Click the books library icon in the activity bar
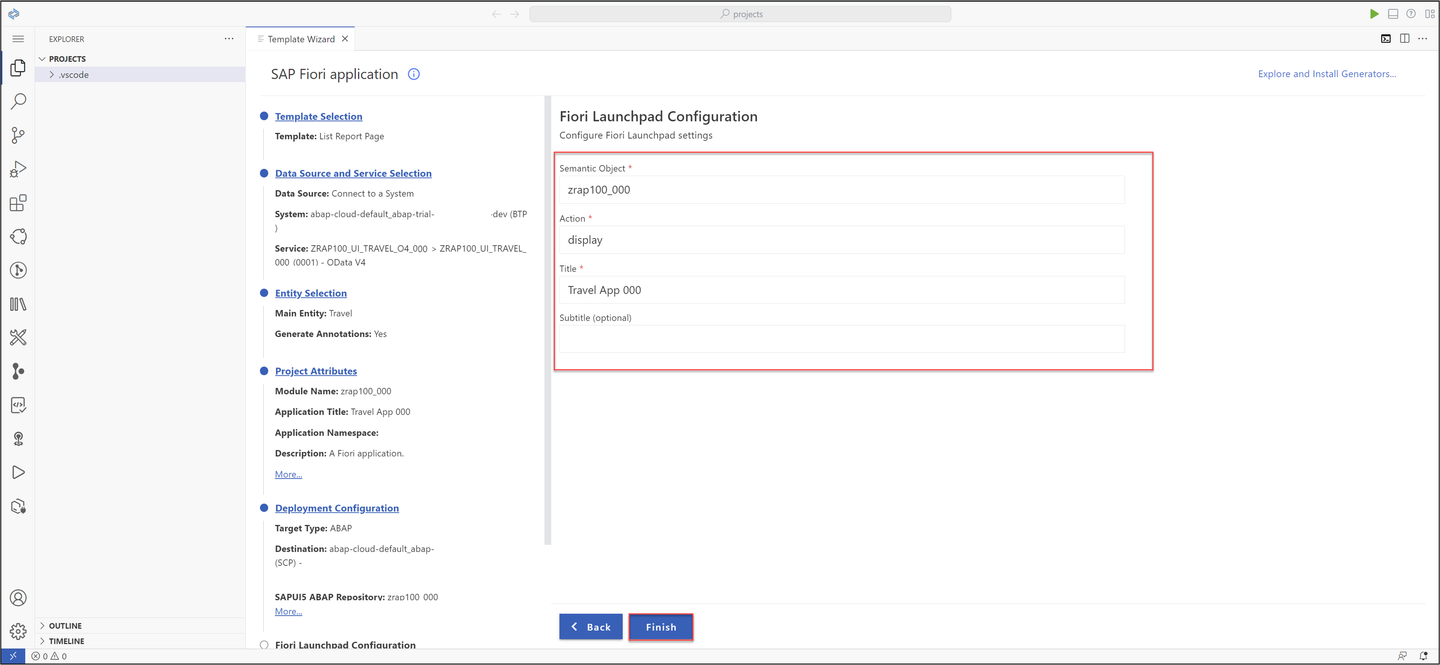 coord(18,304)
